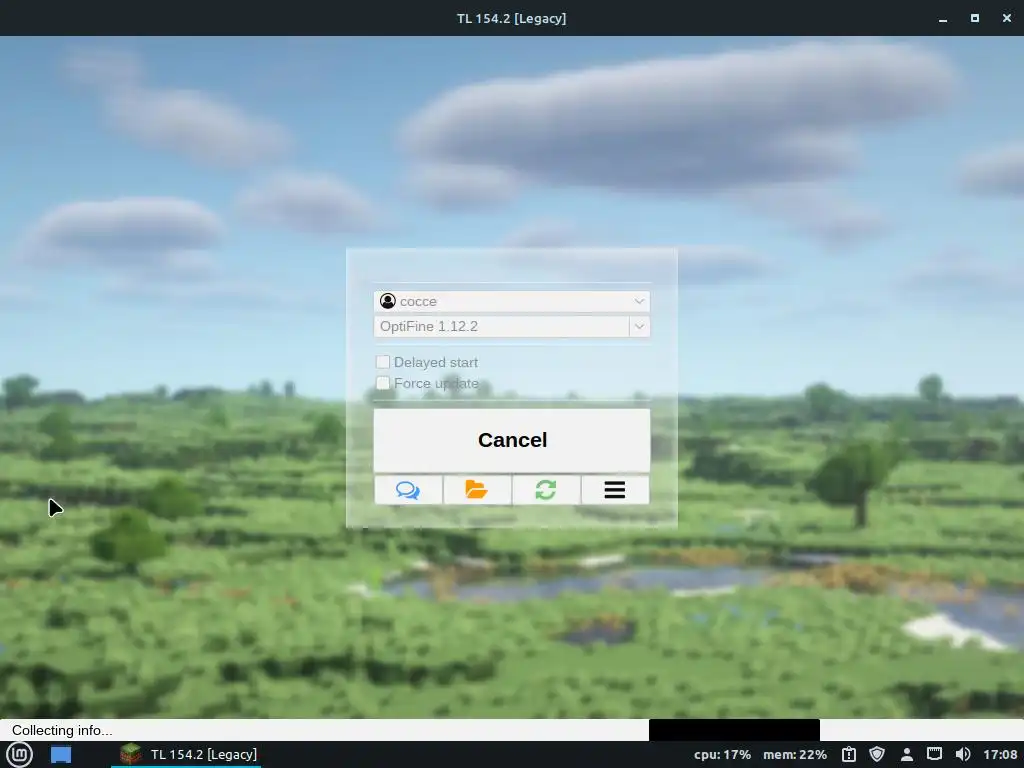Click the account avatar icon beside cocce
The width and height of the screenshot is (1024, 768).
click(x=388, y=301)
